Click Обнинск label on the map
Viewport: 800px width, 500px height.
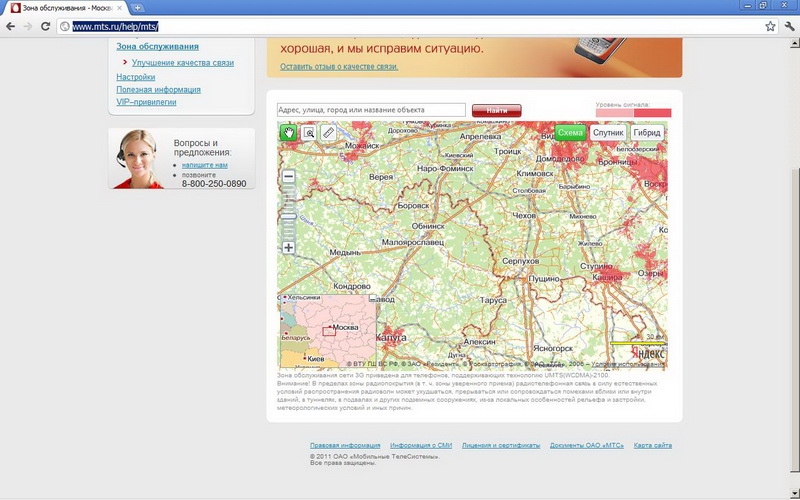pyautogui.click(x=428, y=226)
